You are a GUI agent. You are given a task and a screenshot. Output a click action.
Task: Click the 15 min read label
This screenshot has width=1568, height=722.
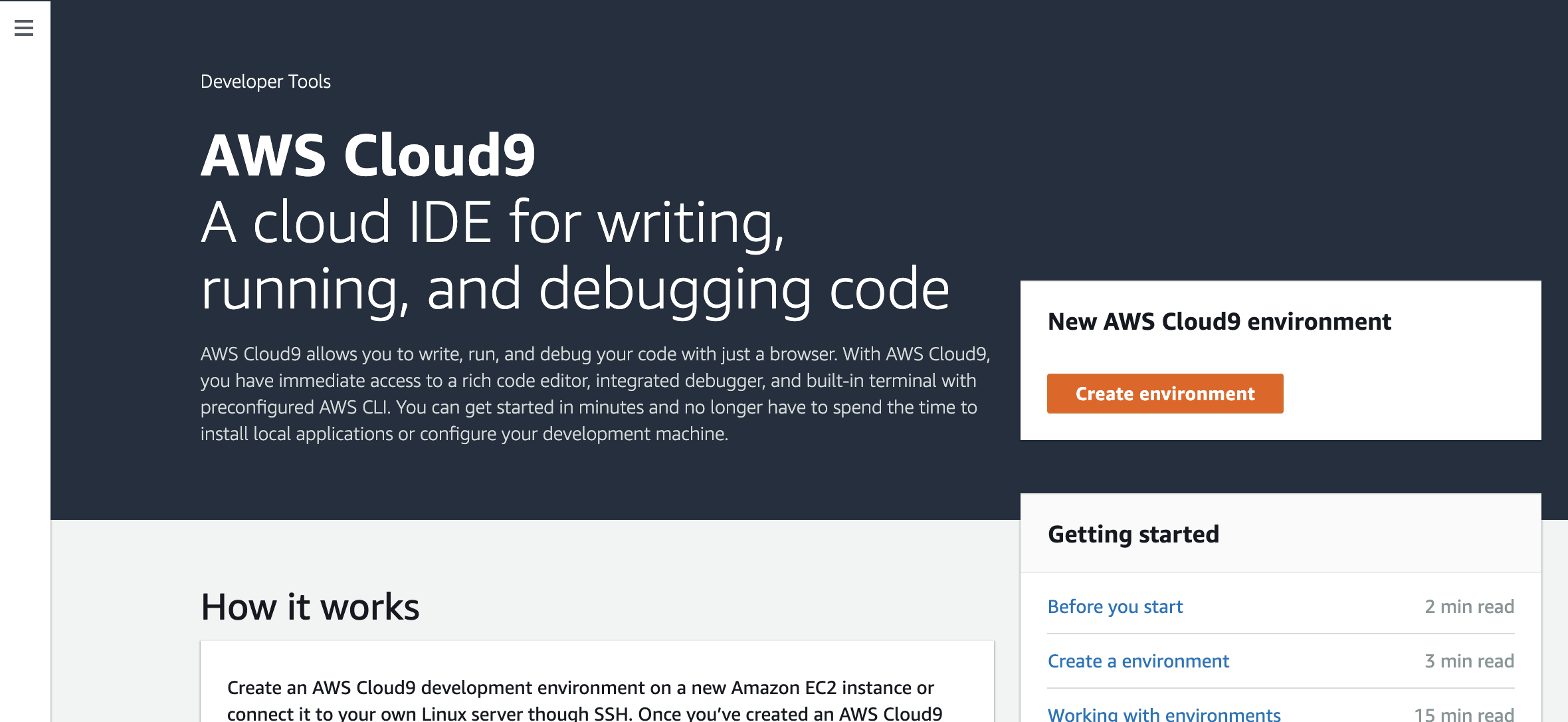click(x=1464, y=714)
